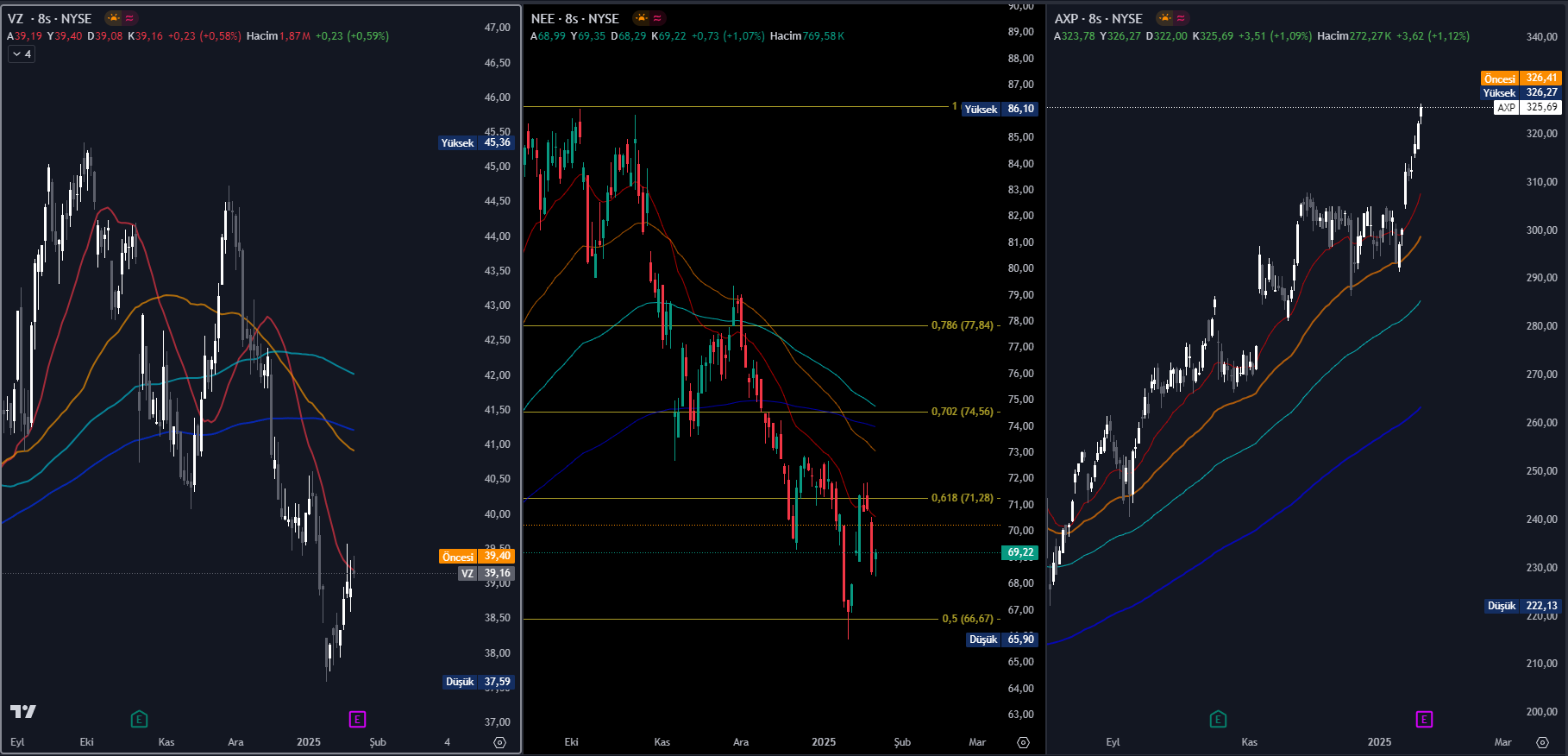Click the Mar label on AXP time axis
The height and width of the screenshot is (756, 1568).
click(x=1502, y=742)
